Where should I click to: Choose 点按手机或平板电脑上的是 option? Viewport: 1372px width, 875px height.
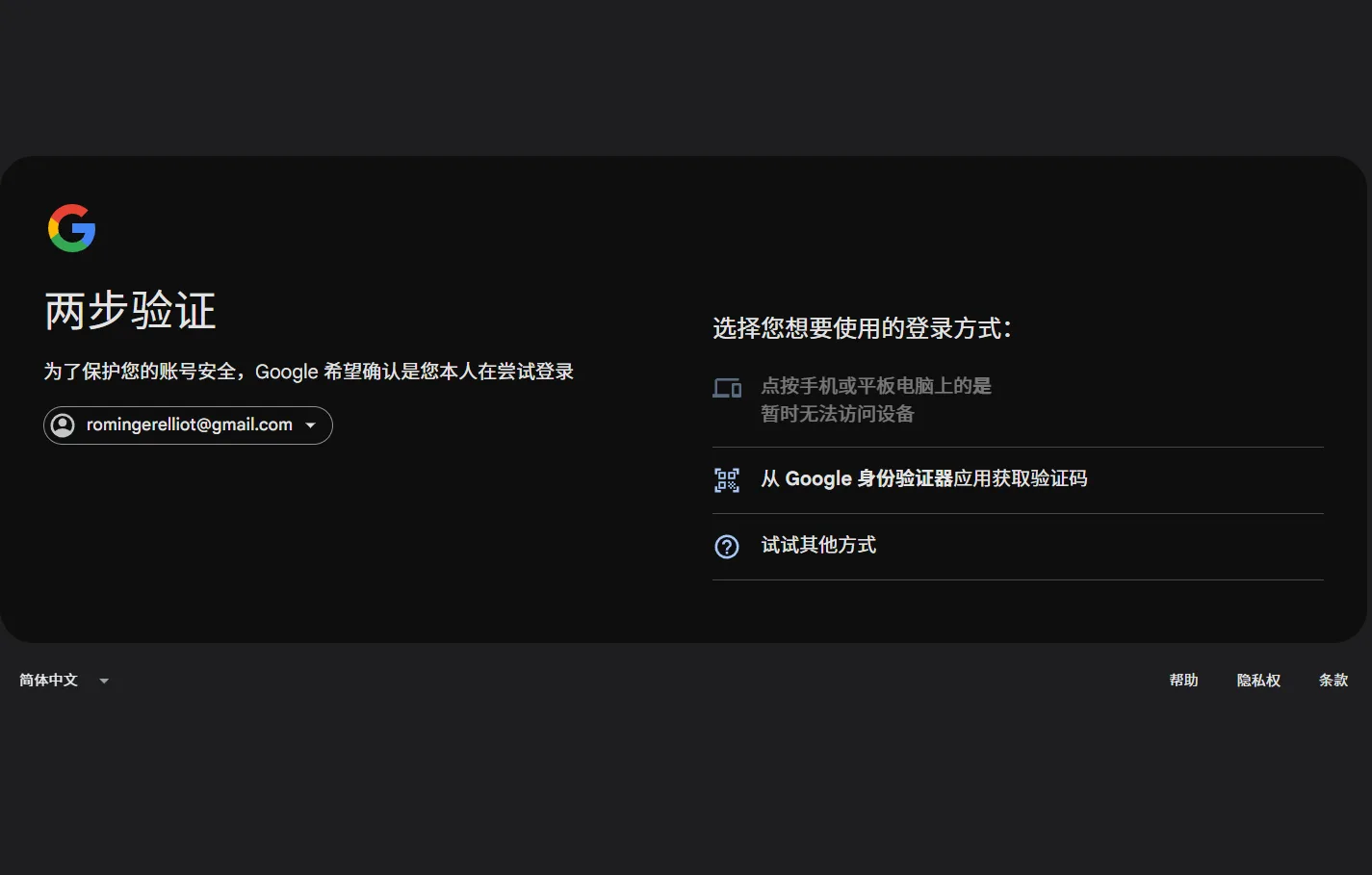click(1018, 399)
